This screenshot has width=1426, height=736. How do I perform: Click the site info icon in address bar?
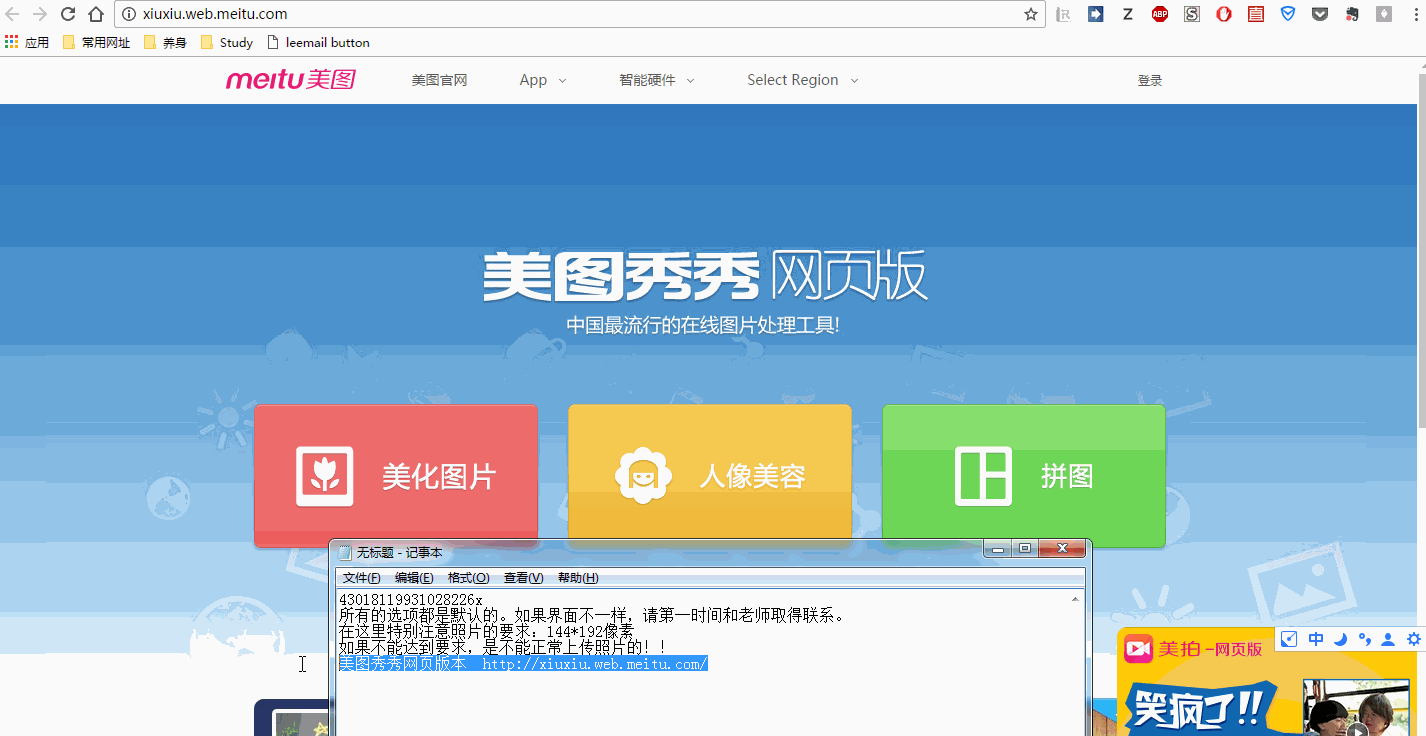(129, 14)
